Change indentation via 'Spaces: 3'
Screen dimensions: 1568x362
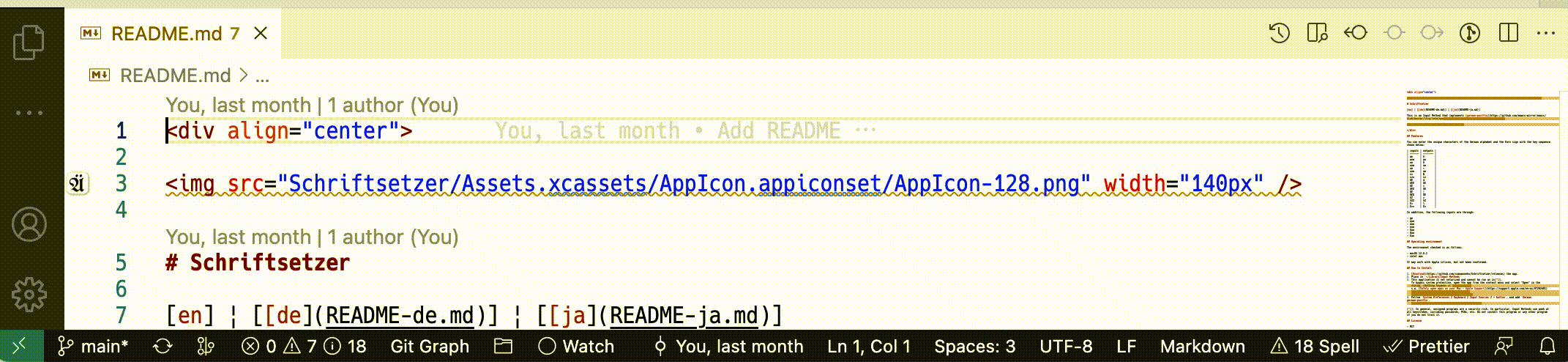click(x=974, y=346)
